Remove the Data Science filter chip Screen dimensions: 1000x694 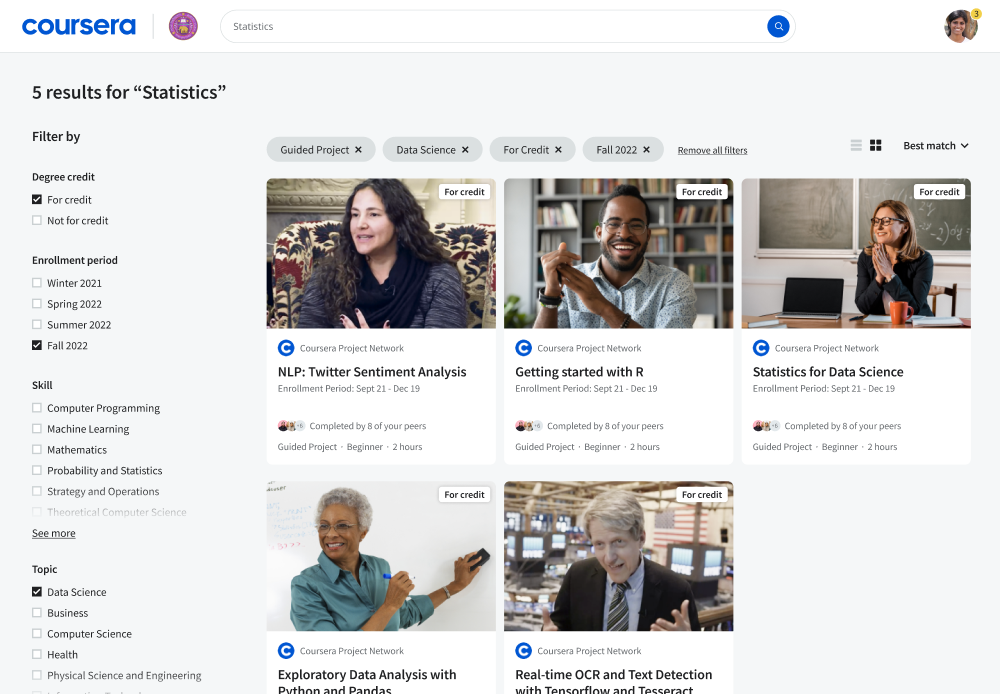point(465,149)
